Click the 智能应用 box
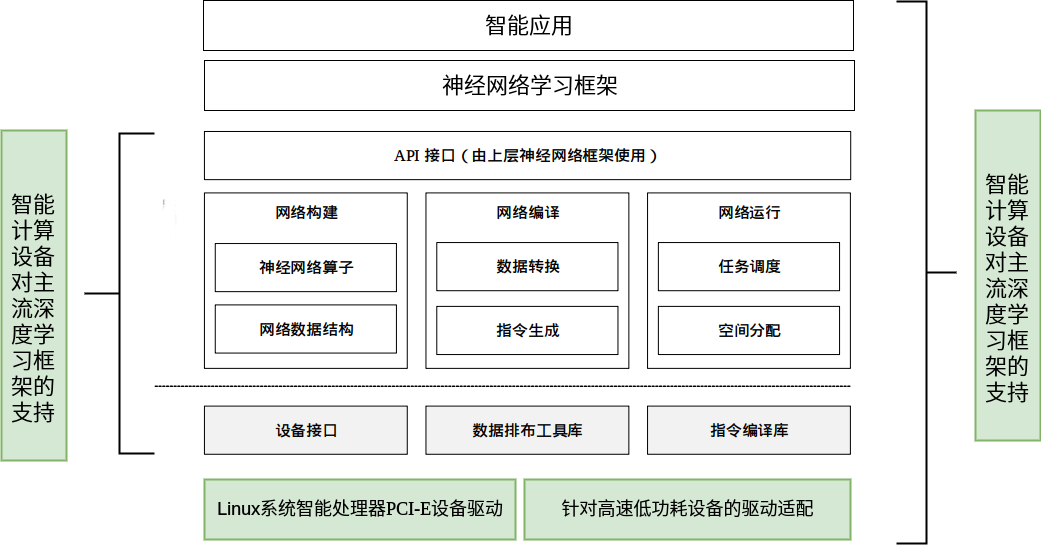This screenshot has width=1041, height=545. coord(528,26)
